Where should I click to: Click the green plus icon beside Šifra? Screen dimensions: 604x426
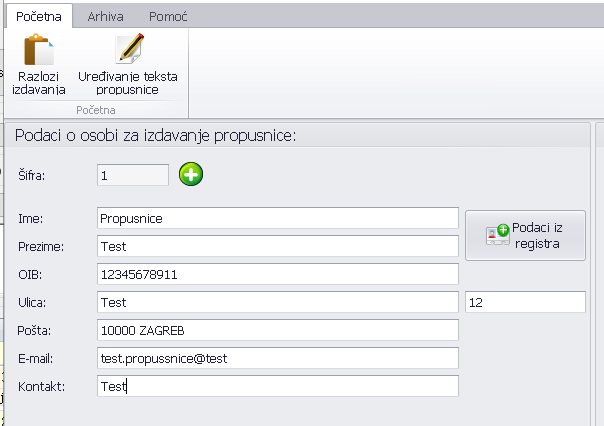191,175
